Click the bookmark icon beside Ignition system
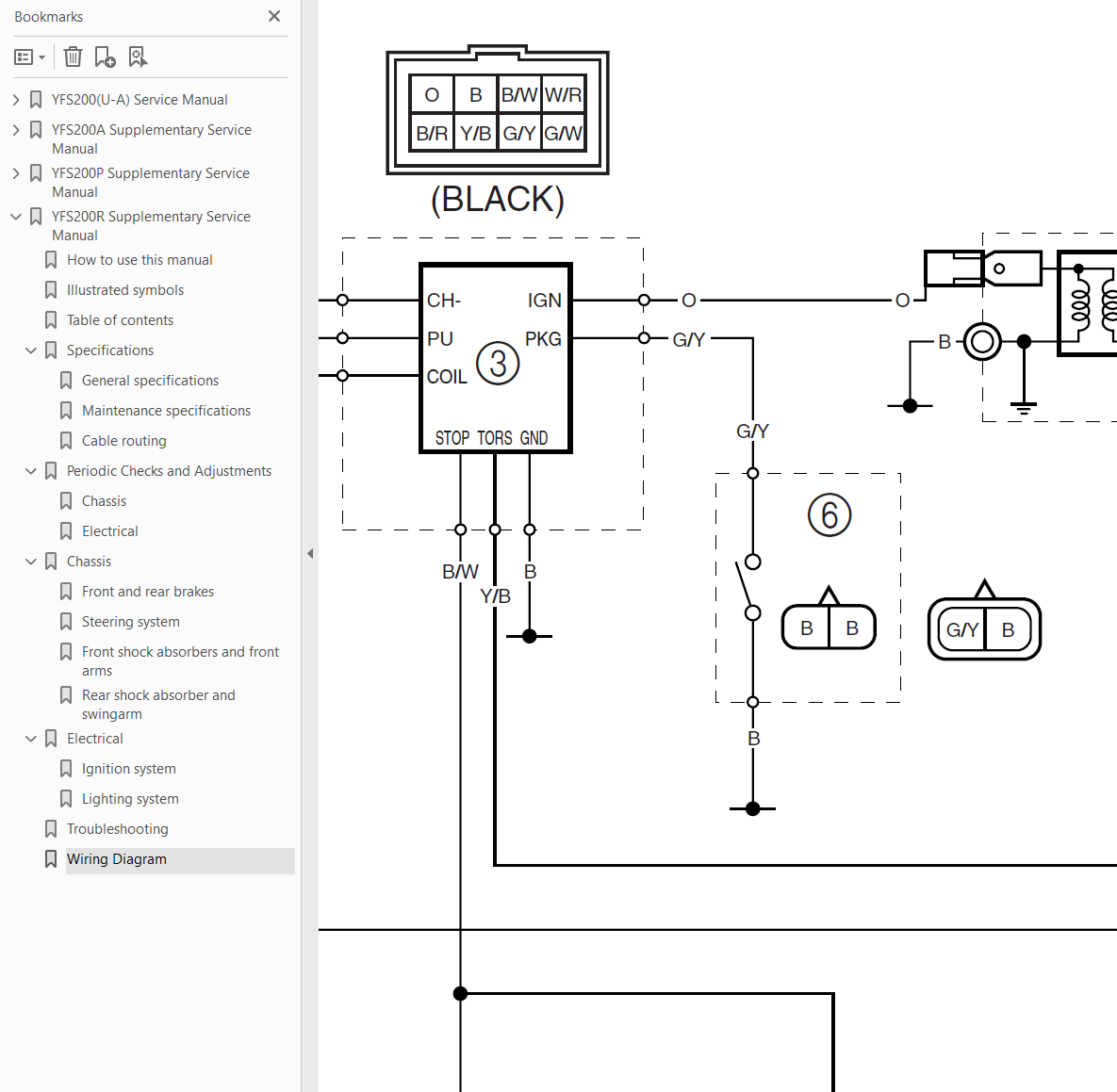This screenshot has width=1117, height=1092. pyautogui.click(x=66, y=769)
